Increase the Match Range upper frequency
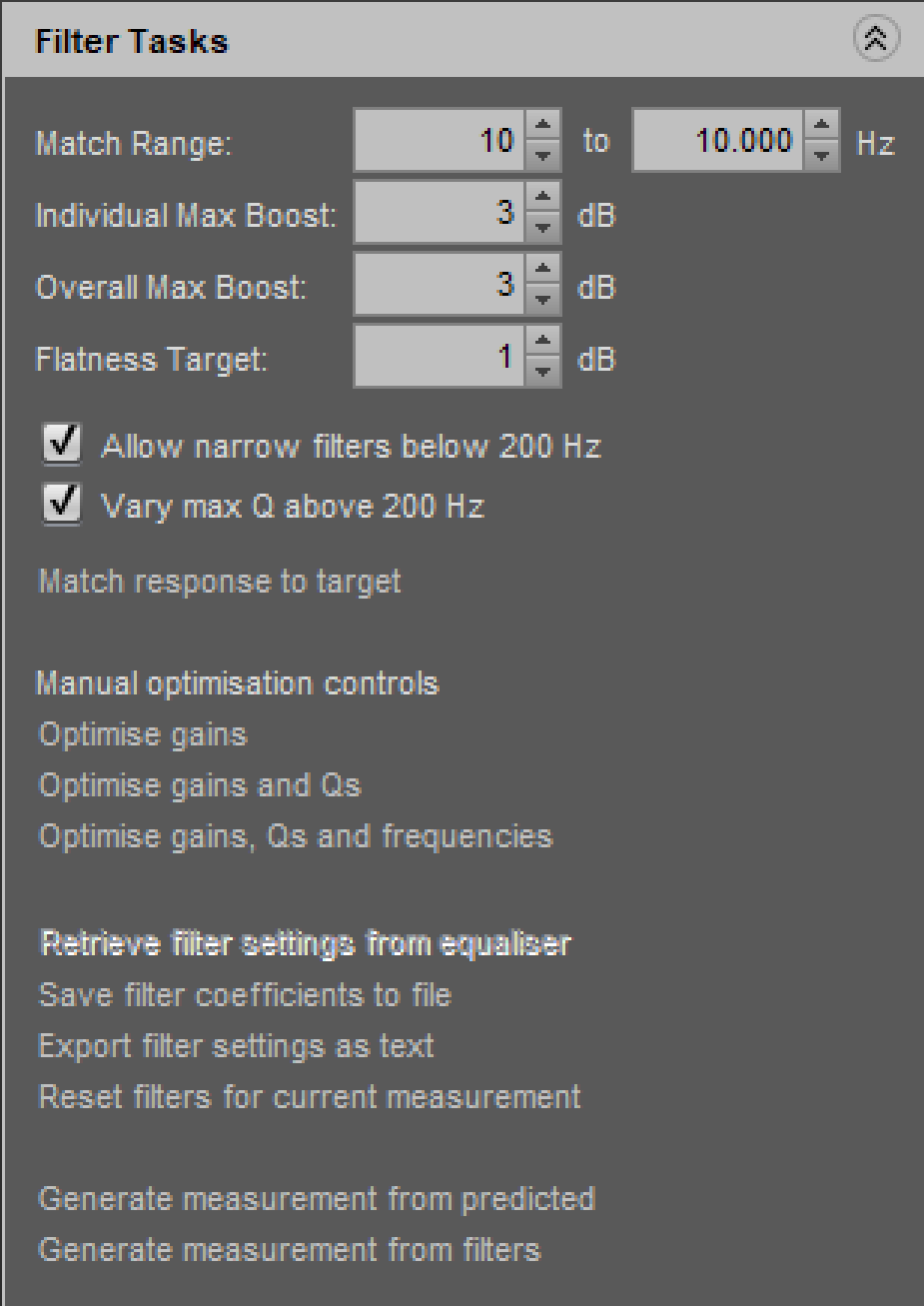The height and width of the screenshot is (1306, 924). point(821,127)
